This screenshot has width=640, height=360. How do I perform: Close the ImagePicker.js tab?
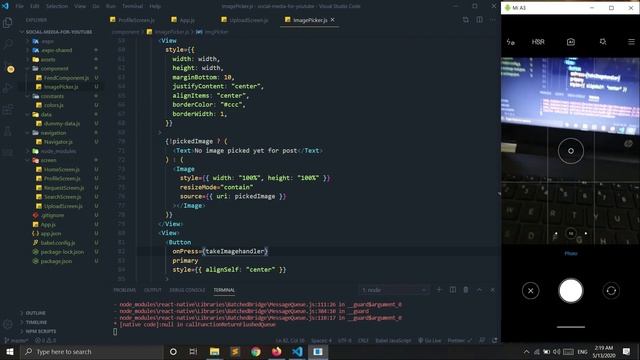(x=333, y=20)
